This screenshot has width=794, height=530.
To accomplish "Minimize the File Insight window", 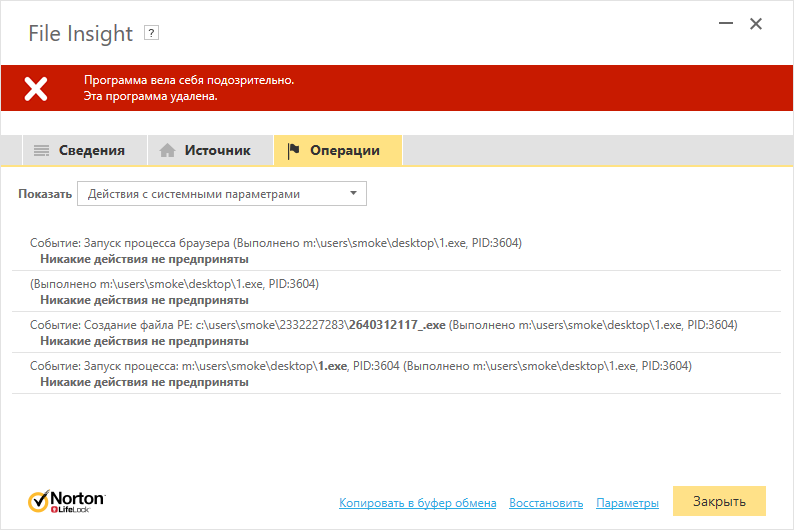I will 726,23.
